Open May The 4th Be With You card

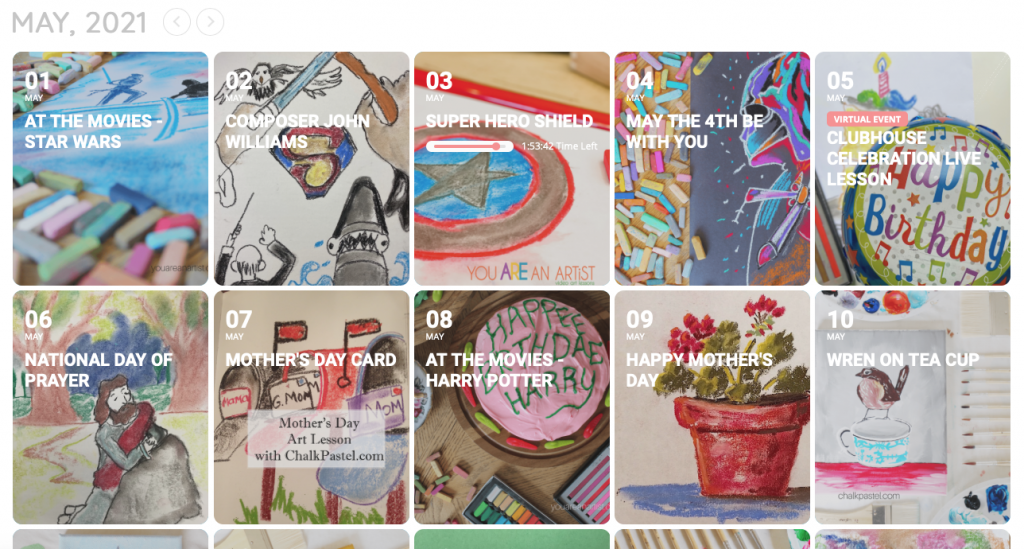[712, 169]
